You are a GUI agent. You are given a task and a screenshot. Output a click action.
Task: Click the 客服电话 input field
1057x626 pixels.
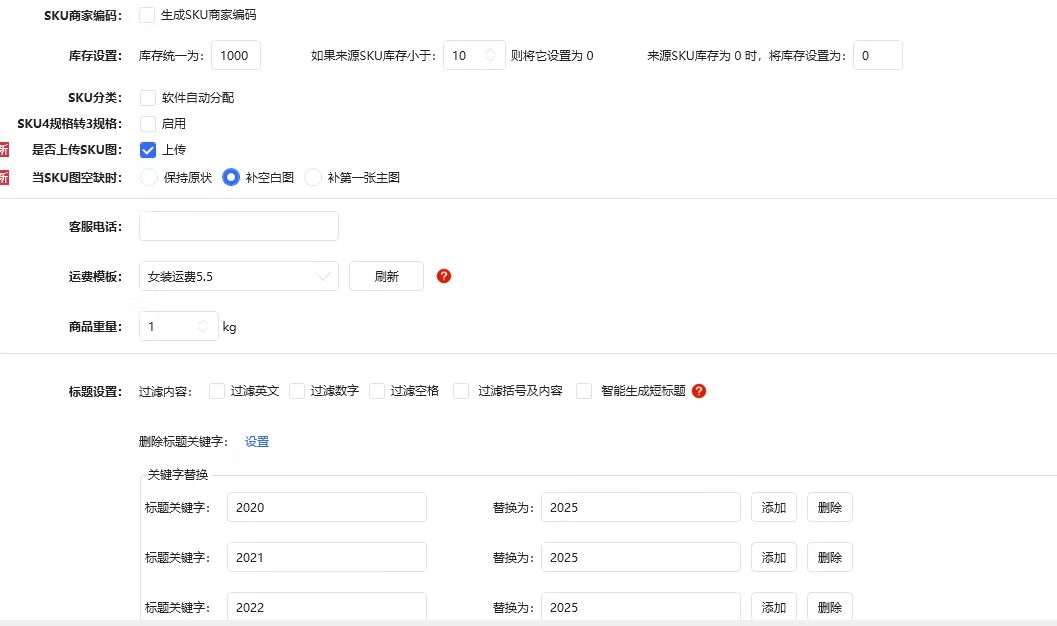[x=238, y=226]
